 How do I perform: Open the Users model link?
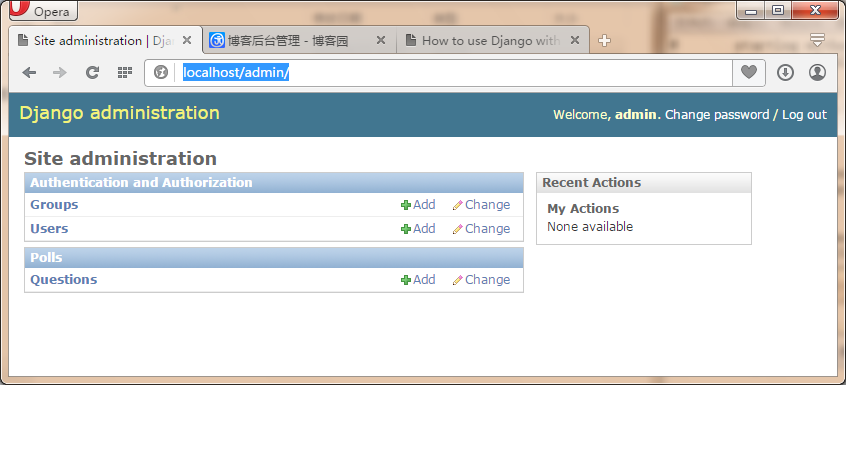tap(49, 229)
